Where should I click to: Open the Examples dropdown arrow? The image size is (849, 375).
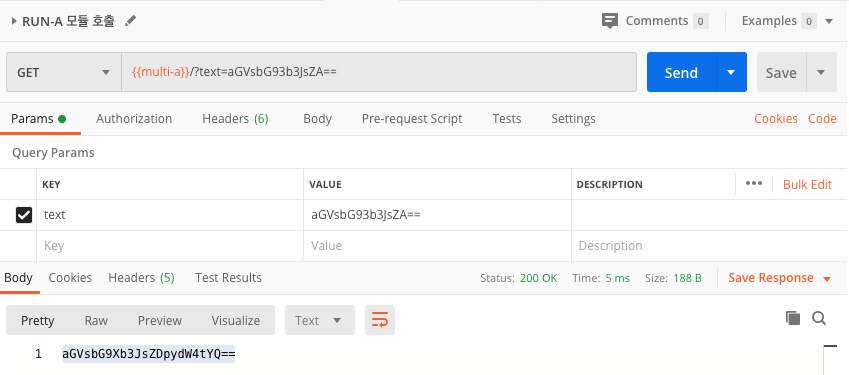(828, 21)
